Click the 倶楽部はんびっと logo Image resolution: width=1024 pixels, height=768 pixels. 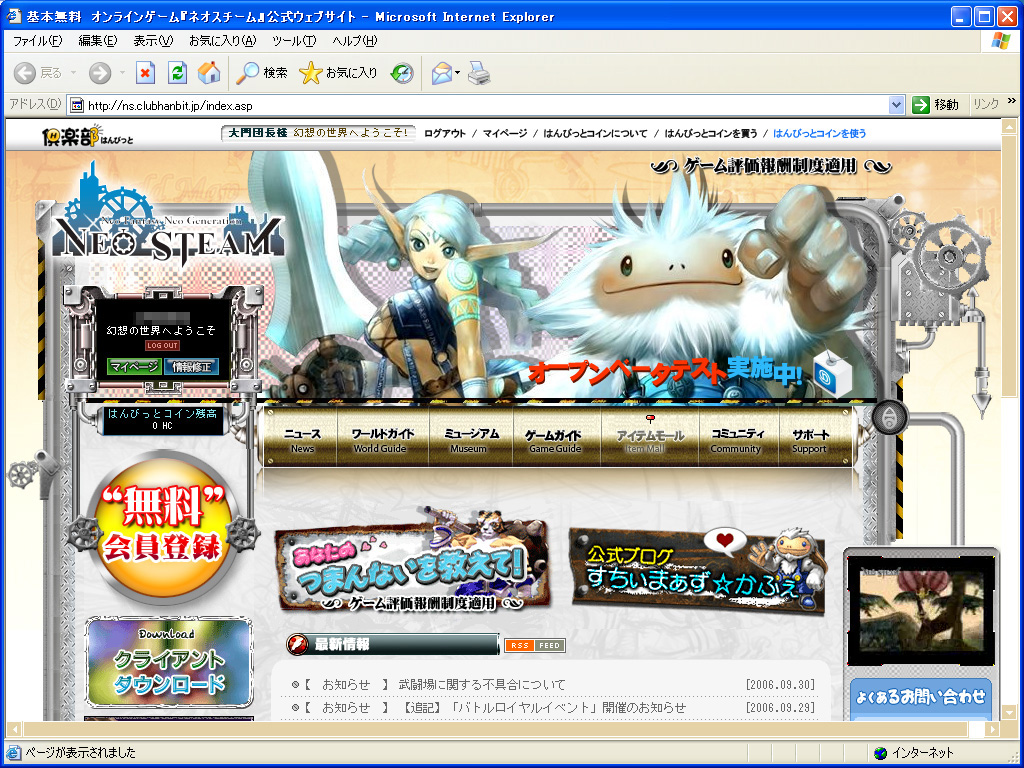[x=88, y=135]
